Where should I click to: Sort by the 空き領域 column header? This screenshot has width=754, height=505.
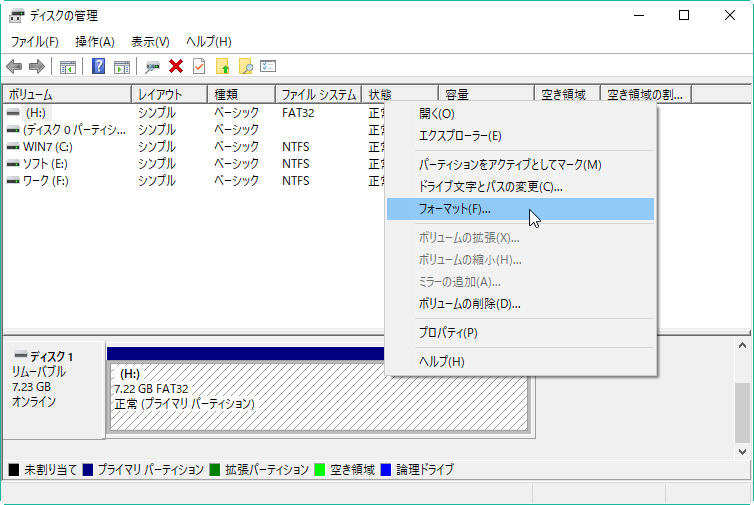click(567, 95)
